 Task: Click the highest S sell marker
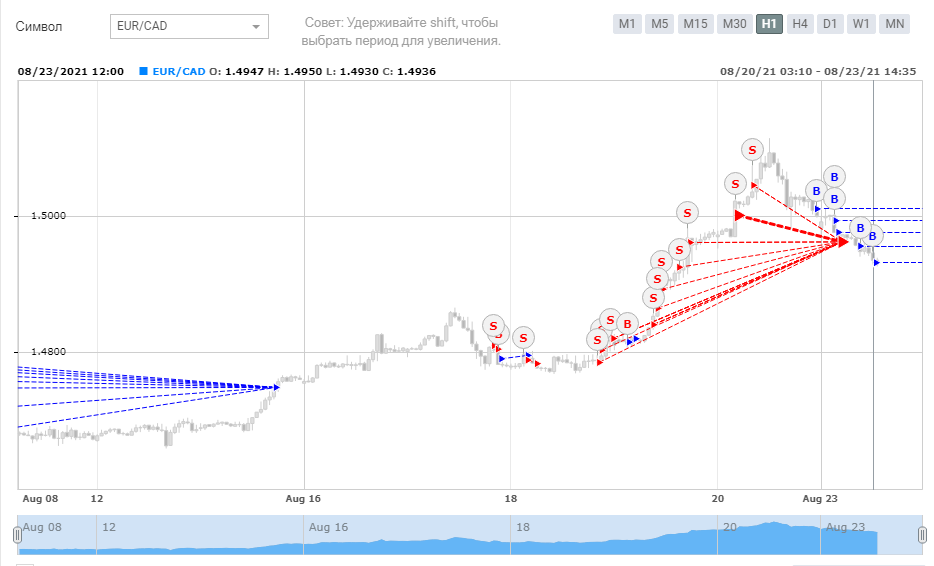pos(752,150)
